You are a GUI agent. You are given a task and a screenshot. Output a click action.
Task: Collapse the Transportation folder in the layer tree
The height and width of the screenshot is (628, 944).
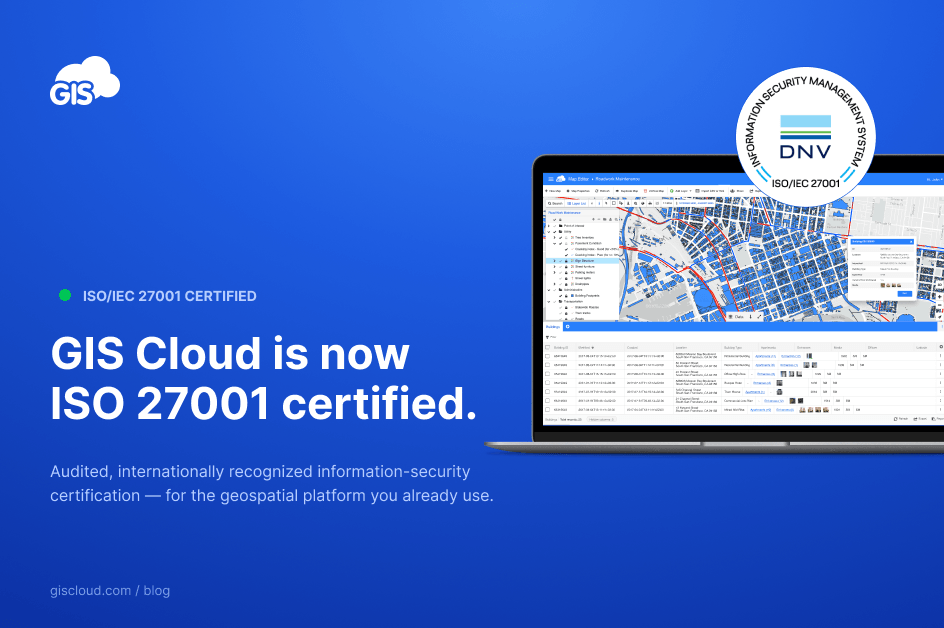point(548,302)
